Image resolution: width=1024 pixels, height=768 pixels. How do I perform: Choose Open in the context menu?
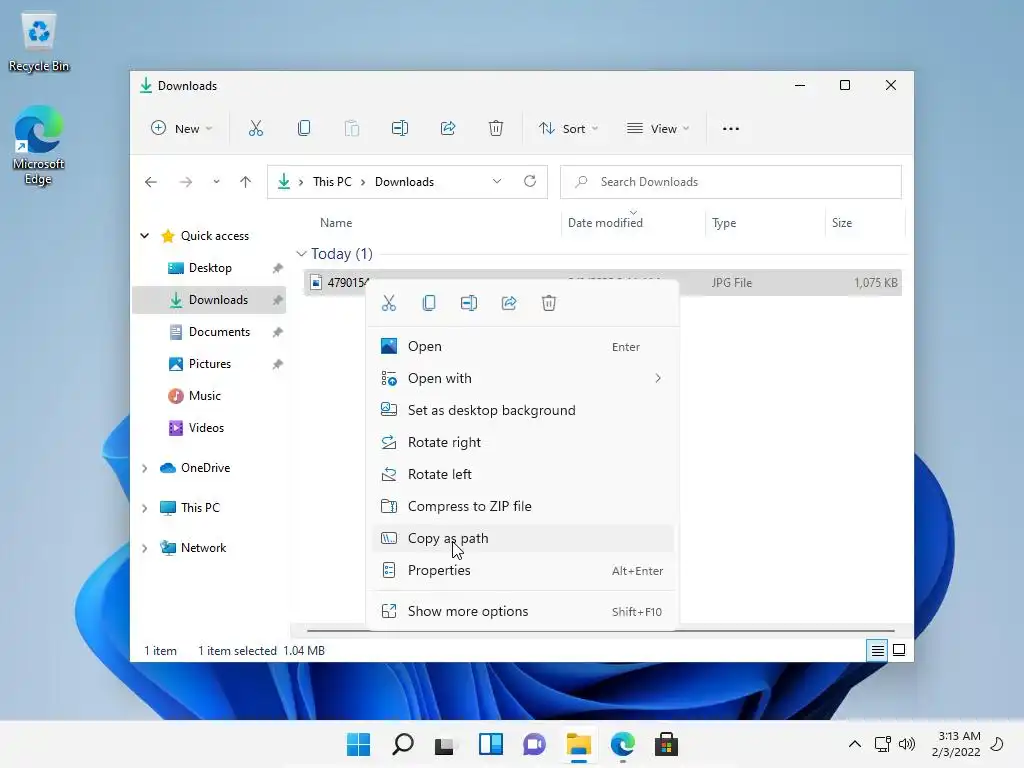[x=522, y=346]
